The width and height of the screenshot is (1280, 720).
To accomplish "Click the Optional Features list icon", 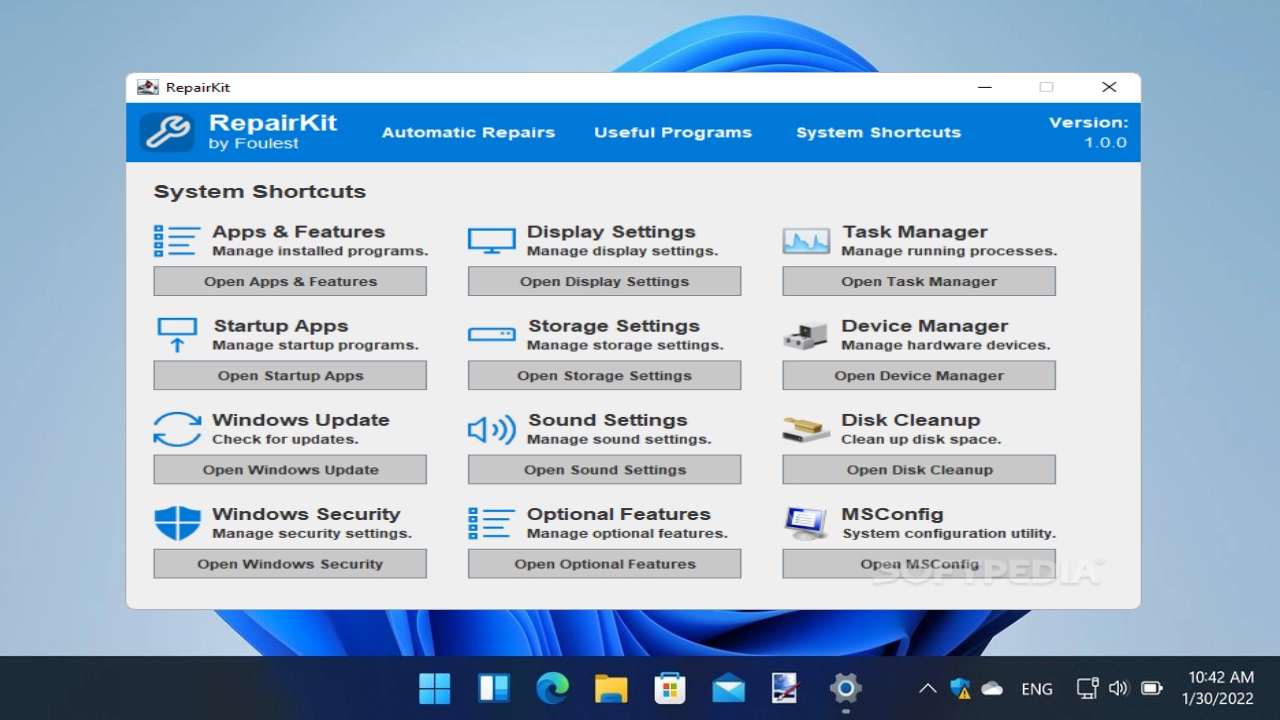I will (x=491, y=523).
